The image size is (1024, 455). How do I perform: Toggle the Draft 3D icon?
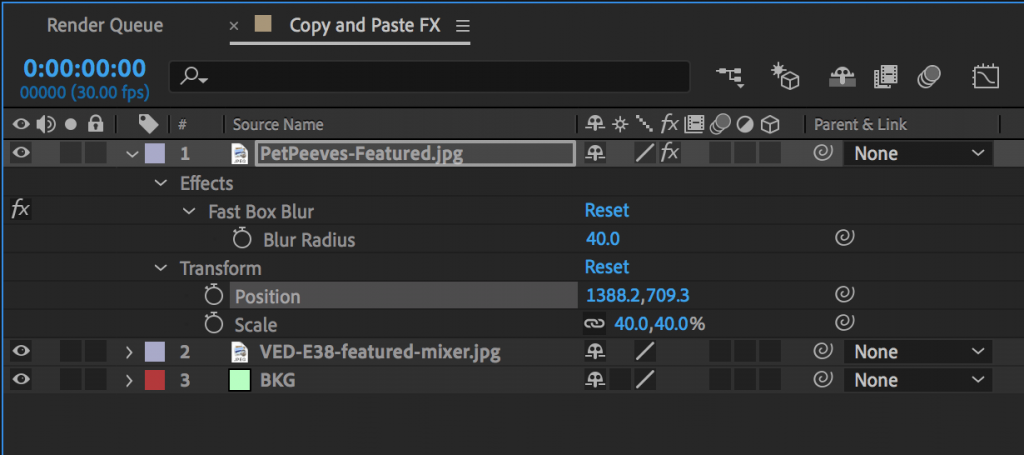point(785,76)
